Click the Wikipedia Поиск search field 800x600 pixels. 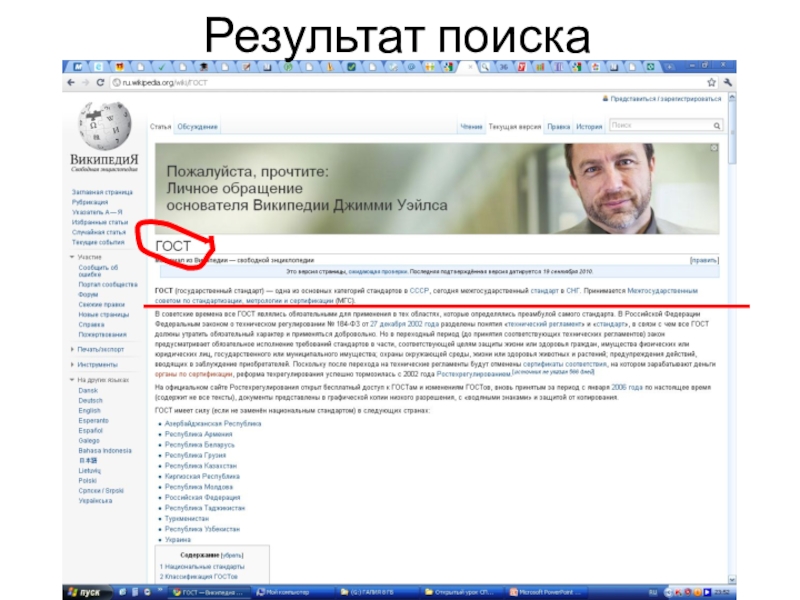coord(660,126)
